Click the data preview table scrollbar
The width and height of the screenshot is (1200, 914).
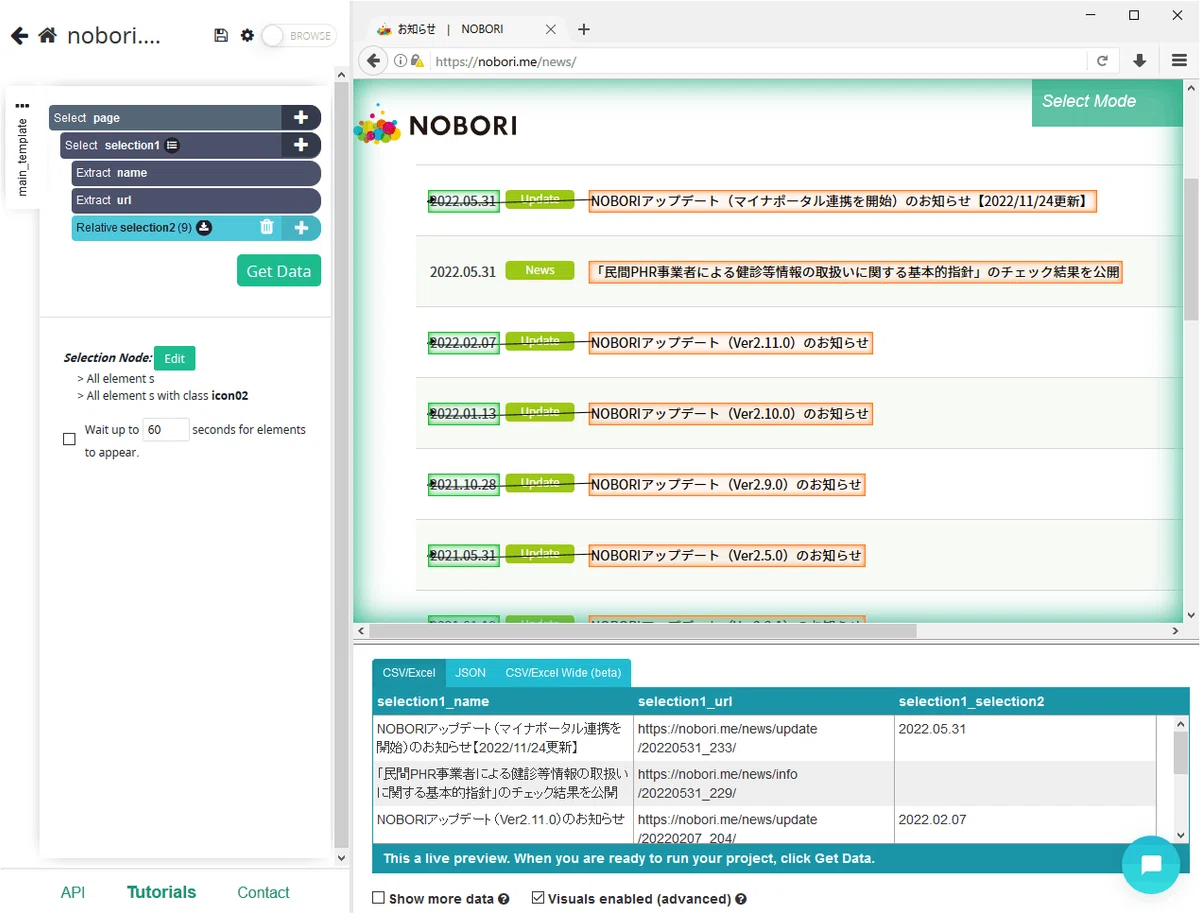(1181, 752)
